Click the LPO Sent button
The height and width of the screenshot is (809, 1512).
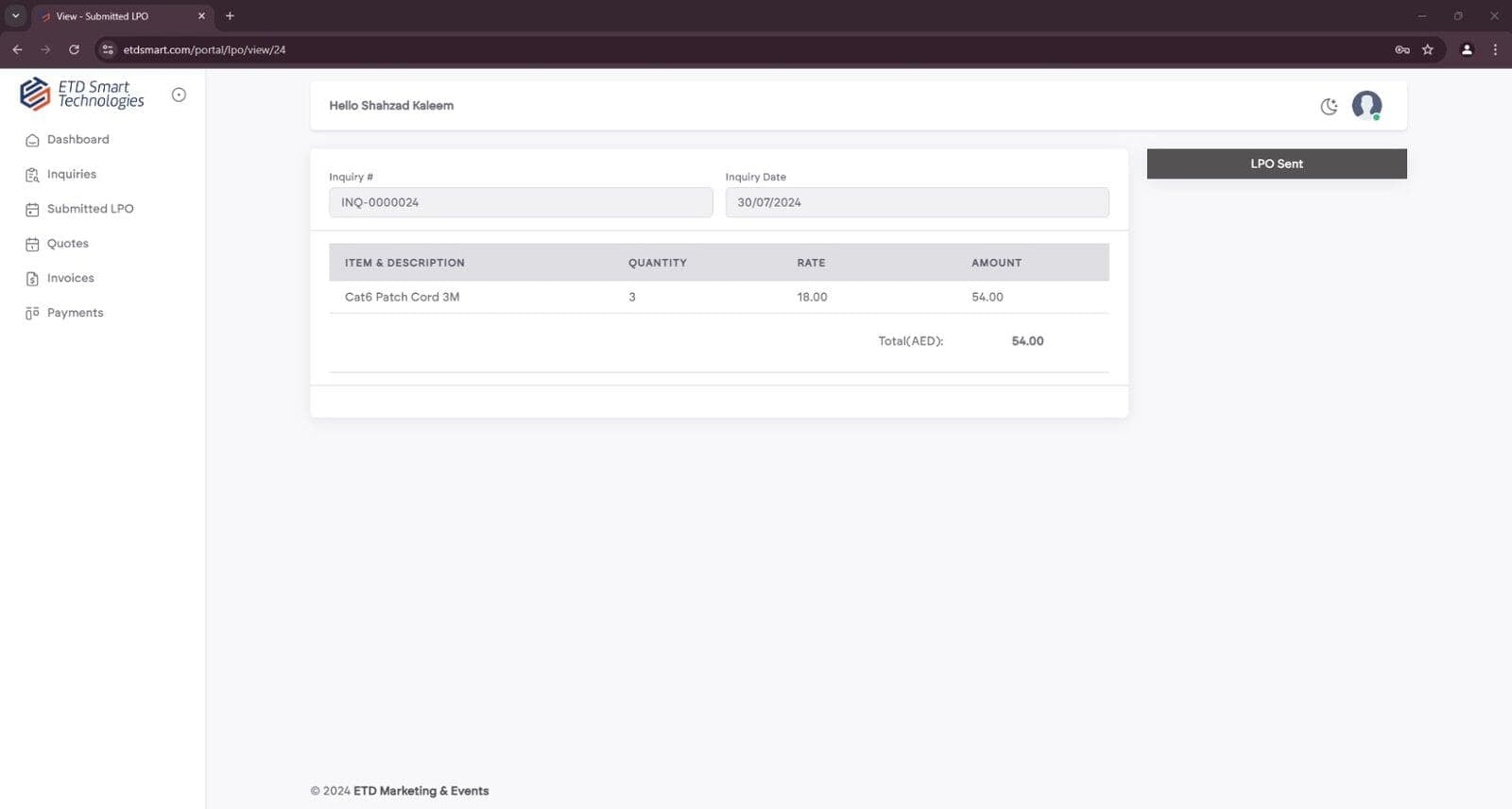[x=1277, y=164]
